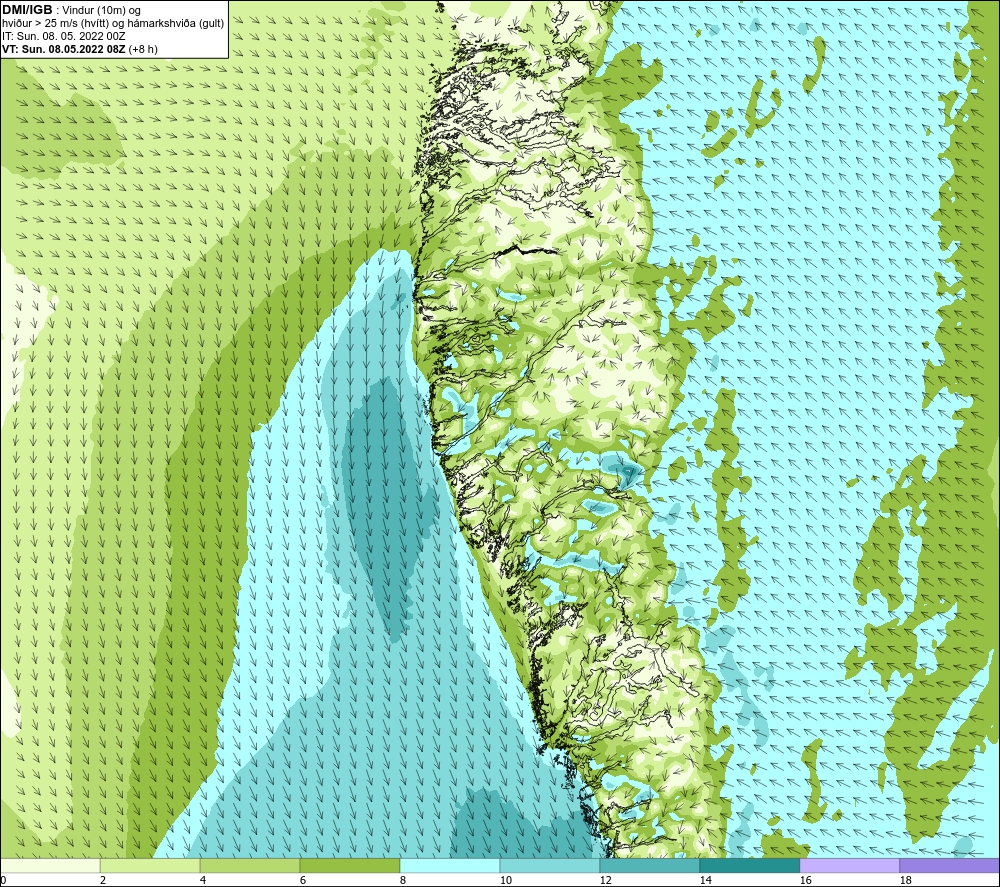Click the 4–6 m/s green legend swatch
Viewport: 1000px width, 887px height.
[x=250, y=865]
